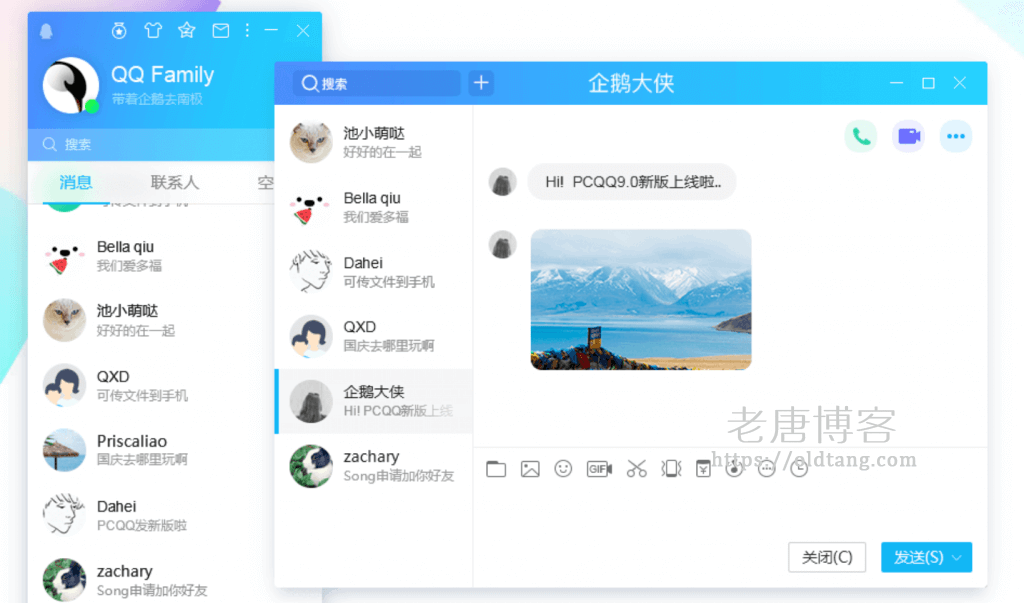The height and width of the screenshot is (603, 1024).
Task: View message history with the clock icon
Action: pos(797,468)
